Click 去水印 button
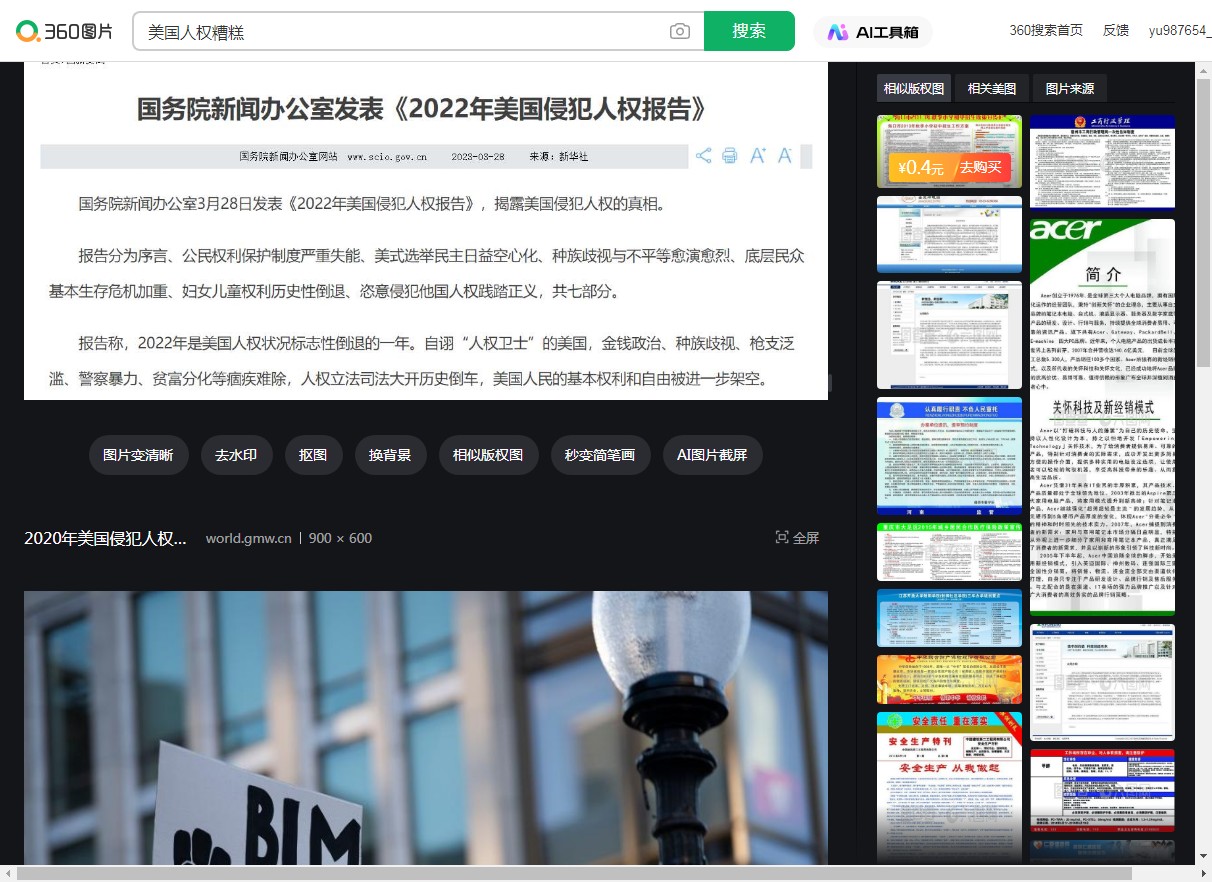This screenshot has height=882, width=1212. point(236,455)
